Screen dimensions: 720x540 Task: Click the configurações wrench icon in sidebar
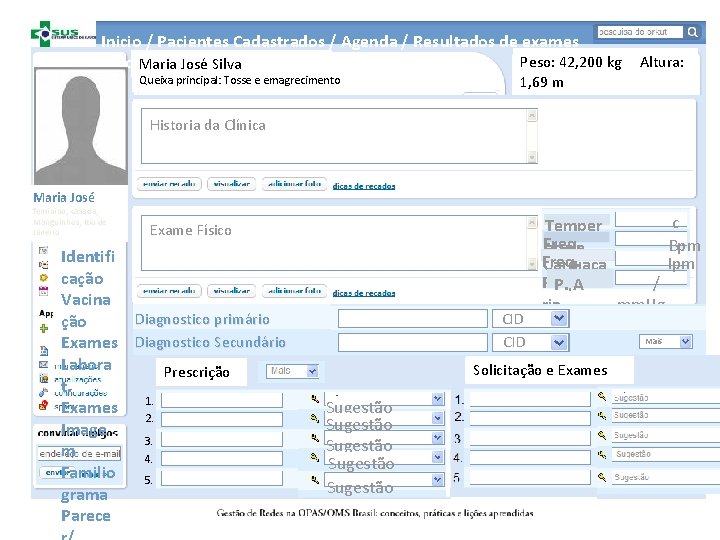click(x=44, y=392)
